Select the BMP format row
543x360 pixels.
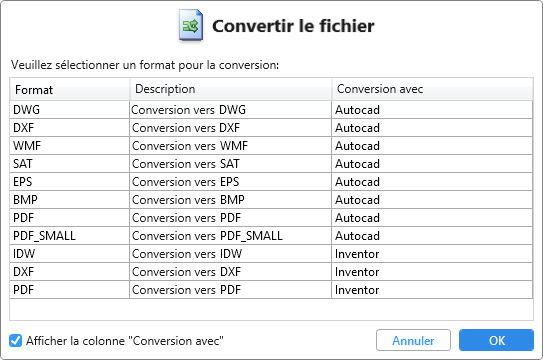271,200
